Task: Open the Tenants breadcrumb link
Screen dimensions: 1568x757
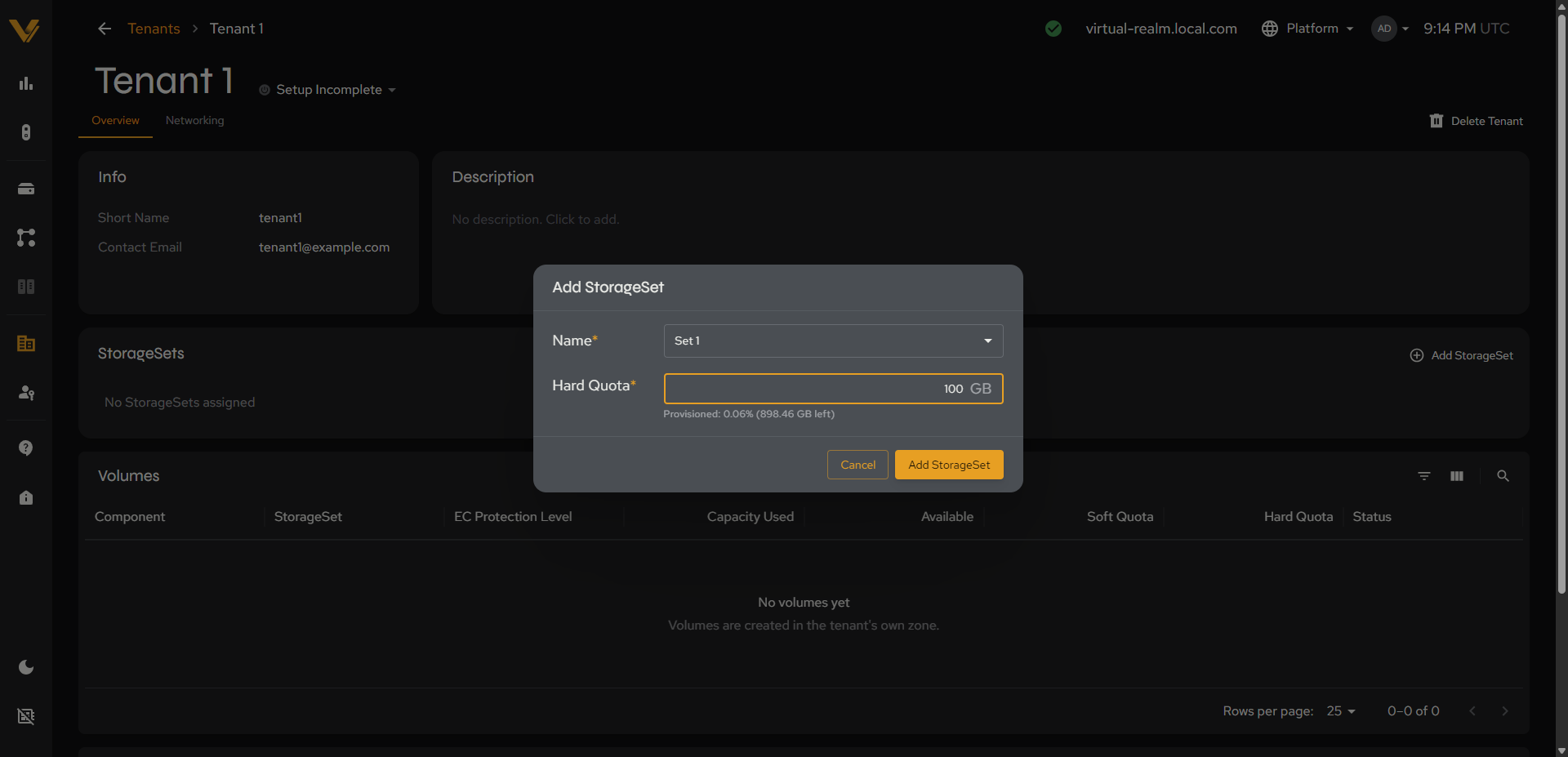Action: [x=154, y=29]
